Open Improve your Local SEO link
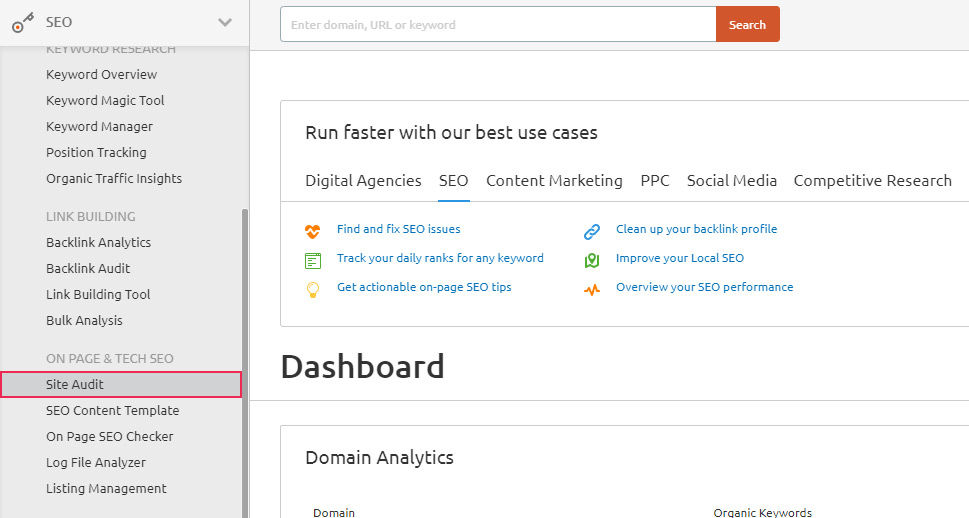This screenshot has height=518, width=969. (x=680, y=258)
